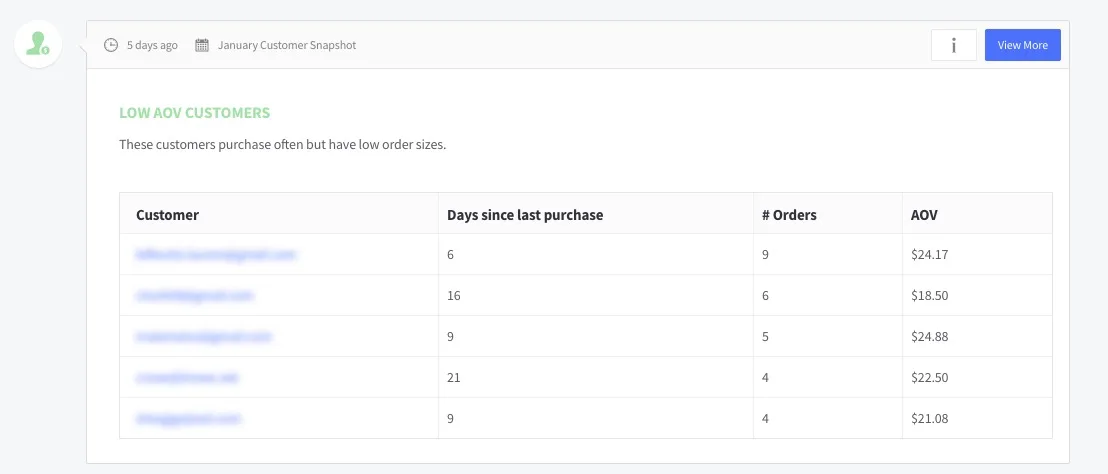Sort by Days since last purchase header
Viewport: 1108px width, 474px height.
pyautogui.click(x=525, y=214)
